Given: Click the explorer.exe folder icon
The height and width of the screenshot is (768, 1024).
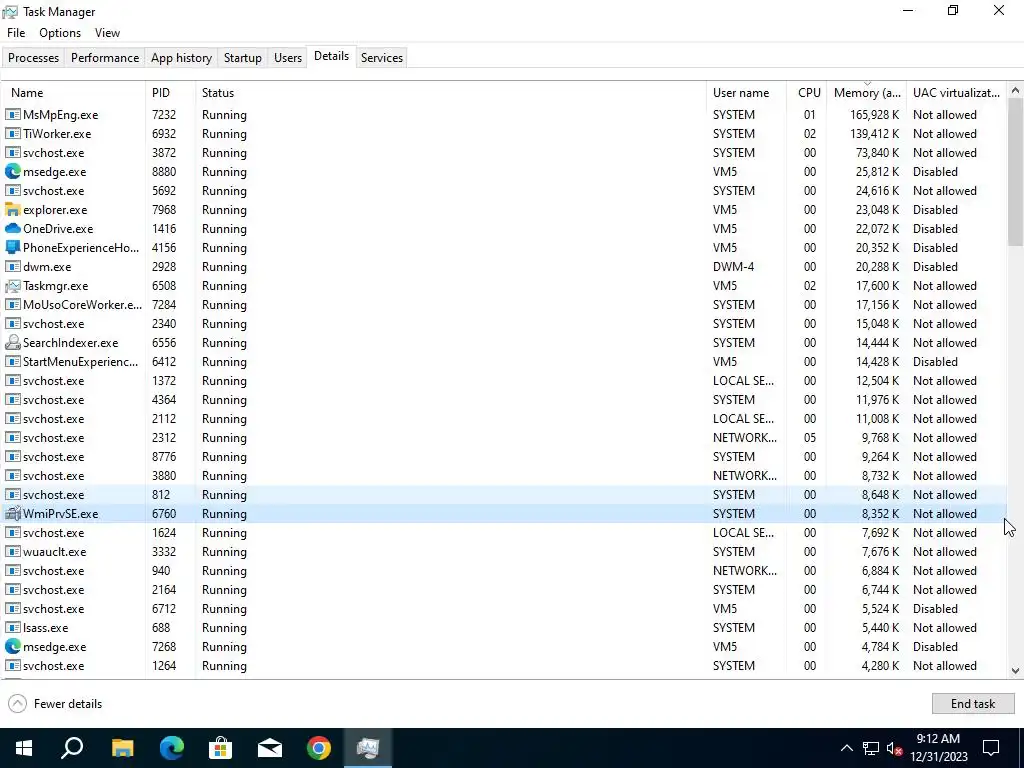Looking at the screenshot, I should (12, 210).
